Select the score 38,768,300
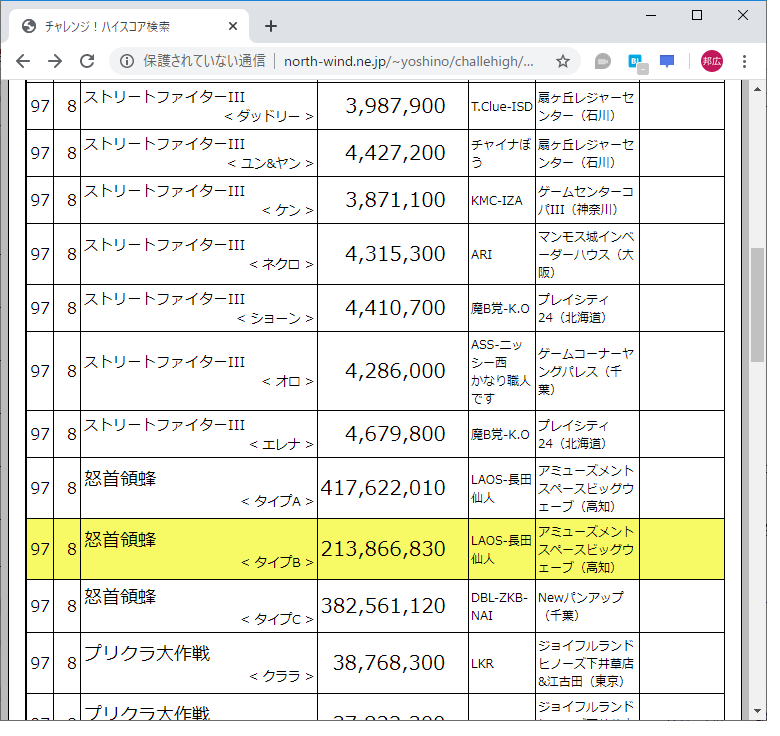This screenshot has height=736, width=780. 389,663
